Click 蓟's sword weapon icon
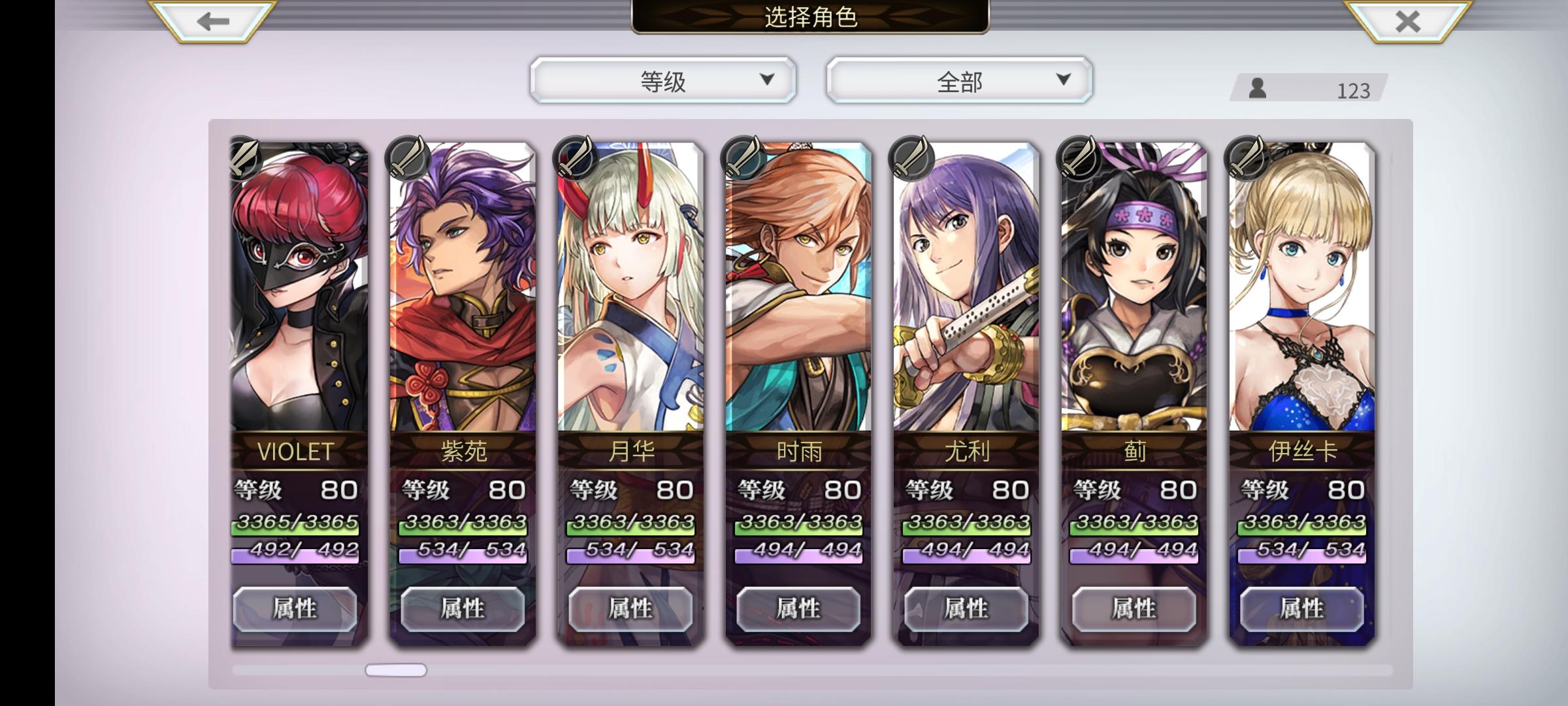Screen dimensions: 1568x706 click(x=1079, y=158)
